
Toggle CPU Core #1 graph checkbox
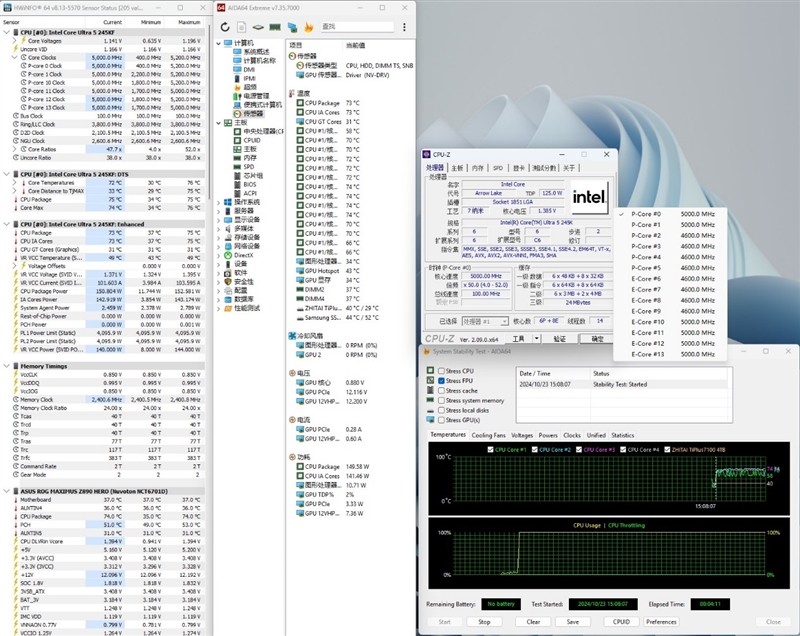tap(490, 449)
